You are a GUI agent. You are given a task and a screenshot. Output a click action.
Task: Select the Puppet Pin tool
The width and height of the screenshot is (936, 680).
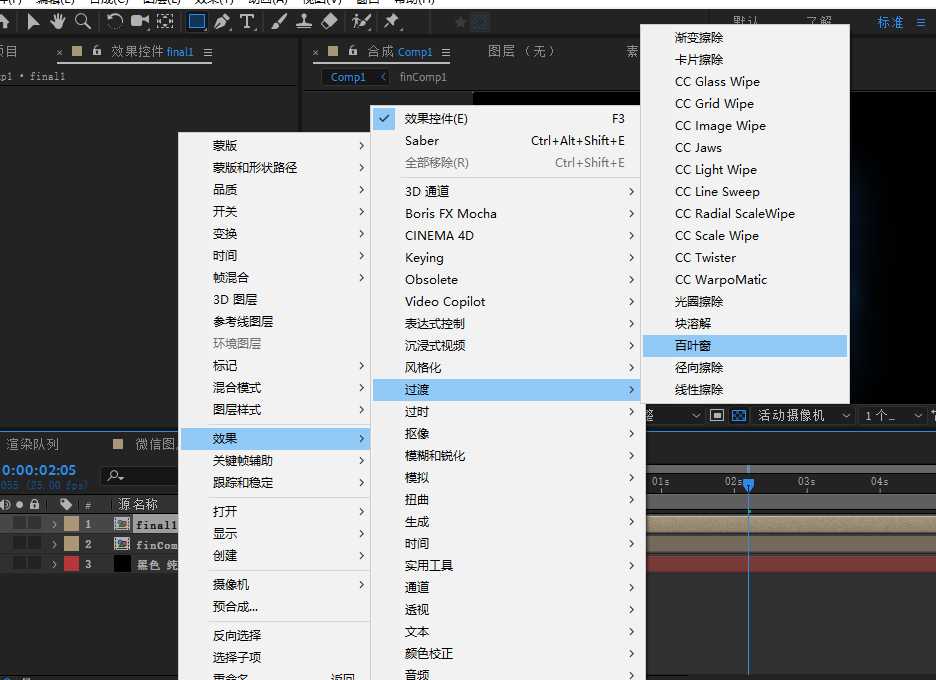pyautogui.click(x=392, y=22)
